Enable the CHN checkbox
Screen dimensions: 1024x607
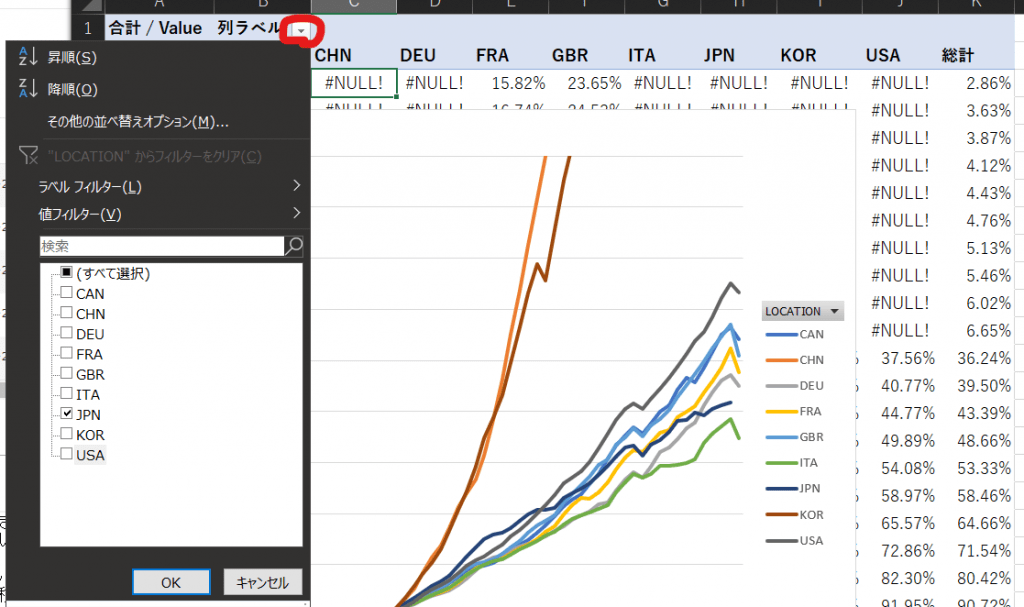[x=66, y=314]
